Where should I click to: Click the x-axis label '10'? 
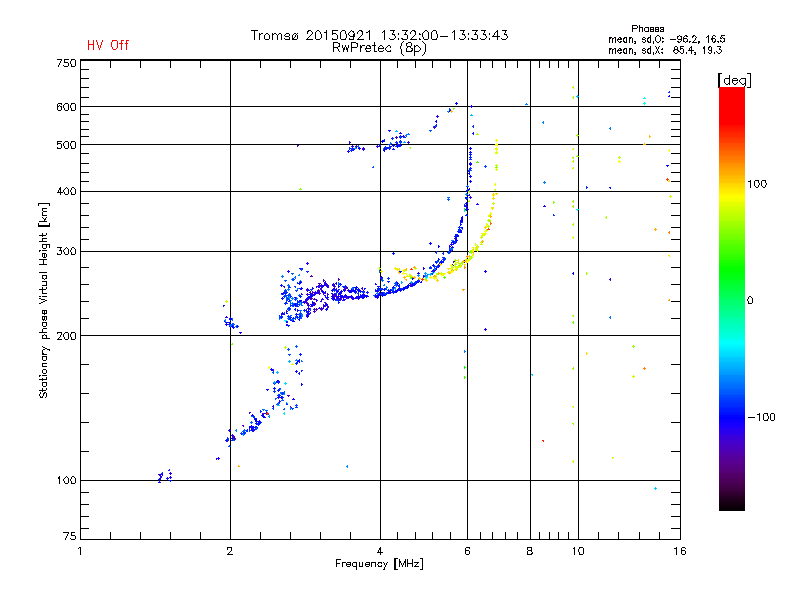click(578, 551)
